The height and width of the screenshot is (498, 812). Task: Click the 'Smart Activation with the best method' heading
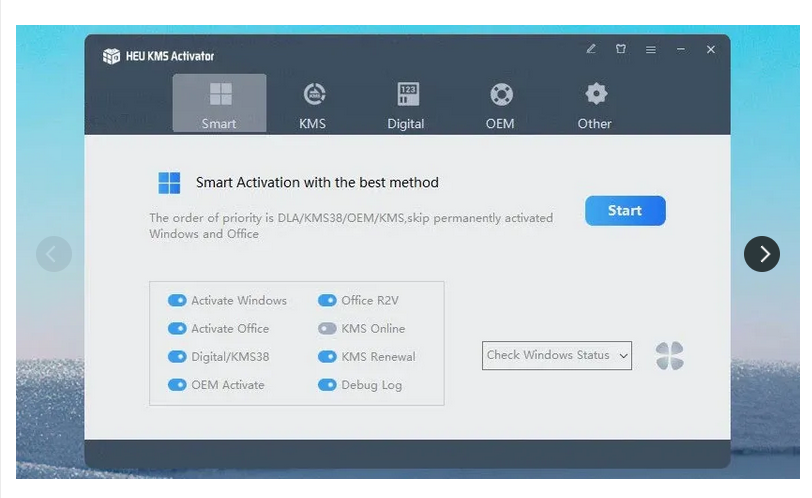[x=317, y=182]
